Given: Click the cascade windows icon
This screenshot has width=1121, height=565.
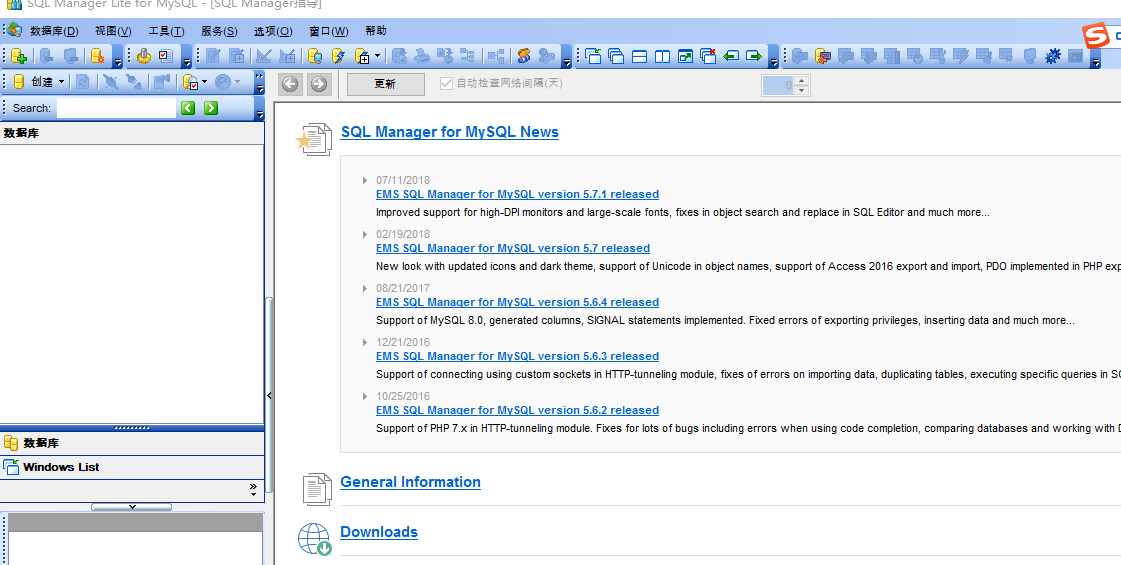Looking at the screenshot, I should [616, 56].
